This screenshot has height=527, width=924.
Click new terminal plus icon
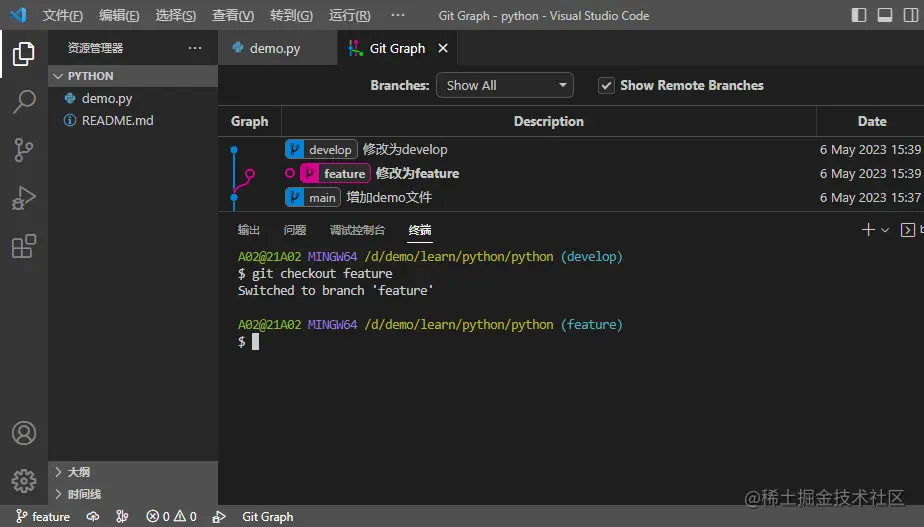[x=867, y=230]
